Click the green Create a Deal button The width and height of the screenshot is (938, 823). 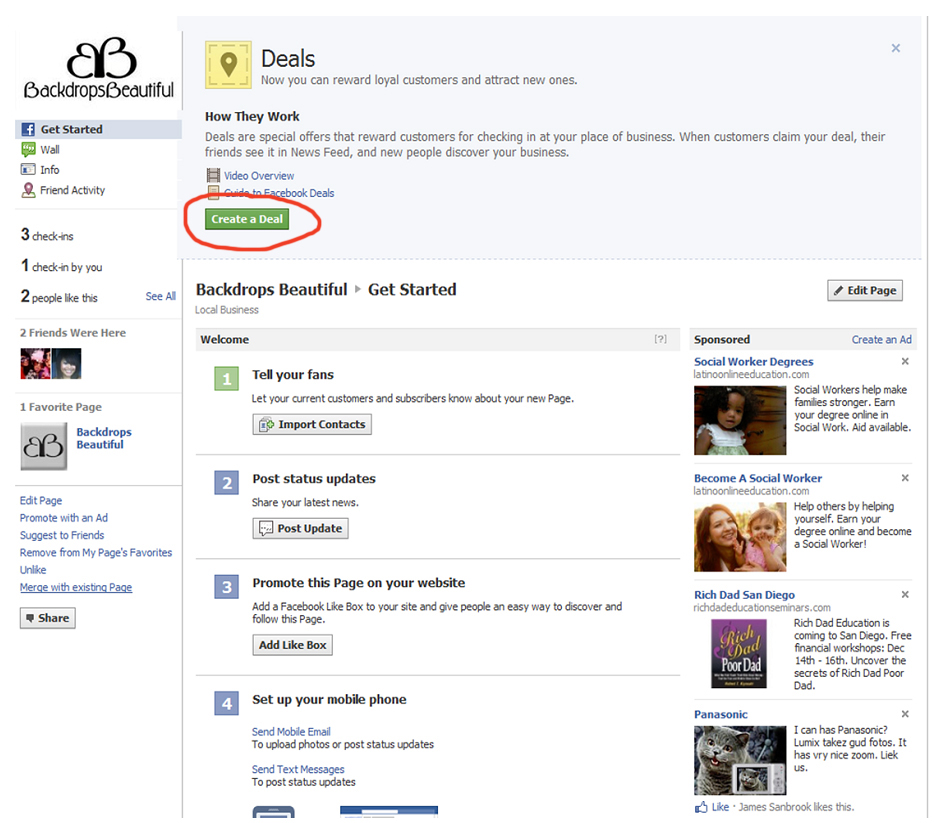(246, 219)
